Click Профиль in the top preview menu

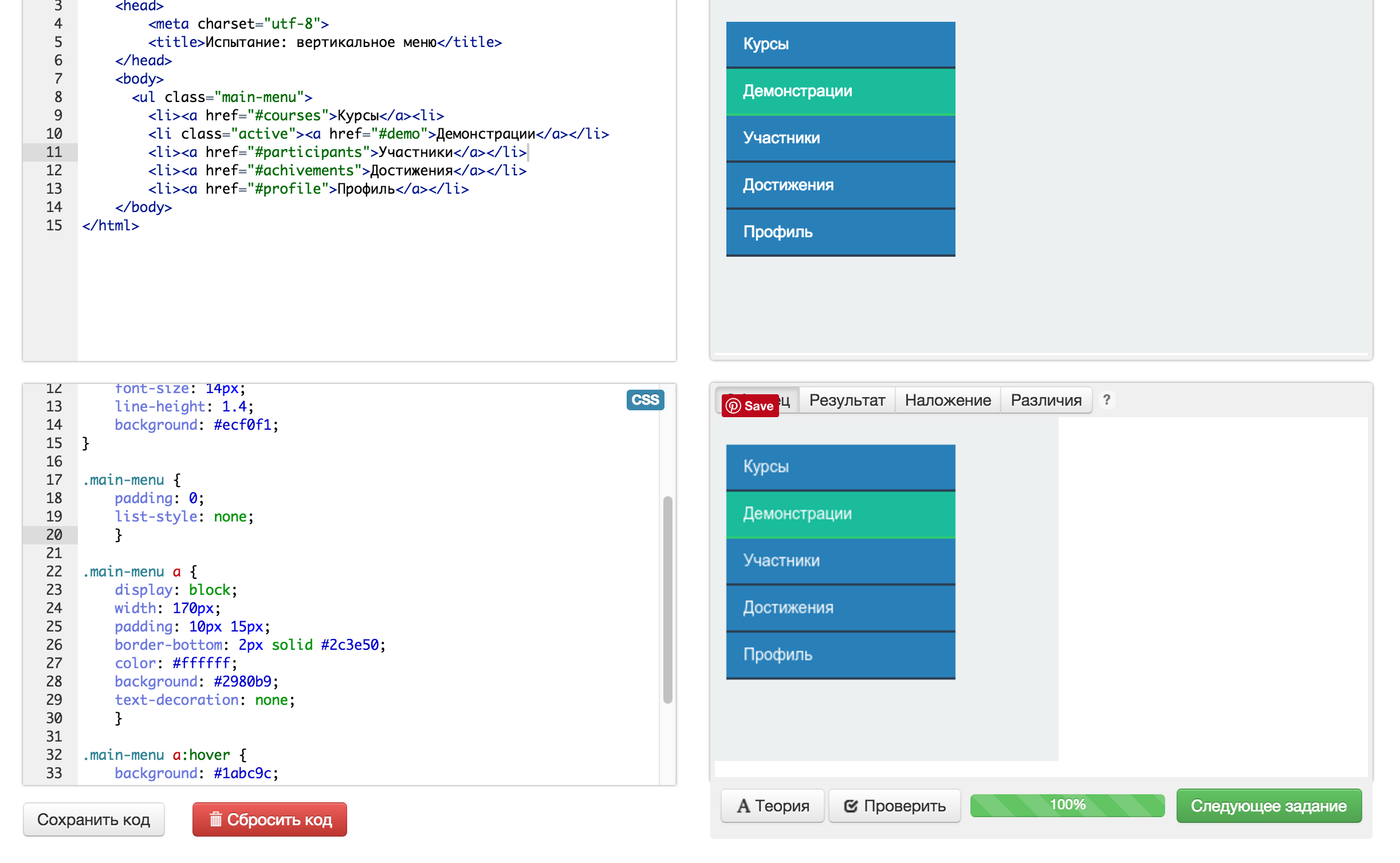(840, 232)
